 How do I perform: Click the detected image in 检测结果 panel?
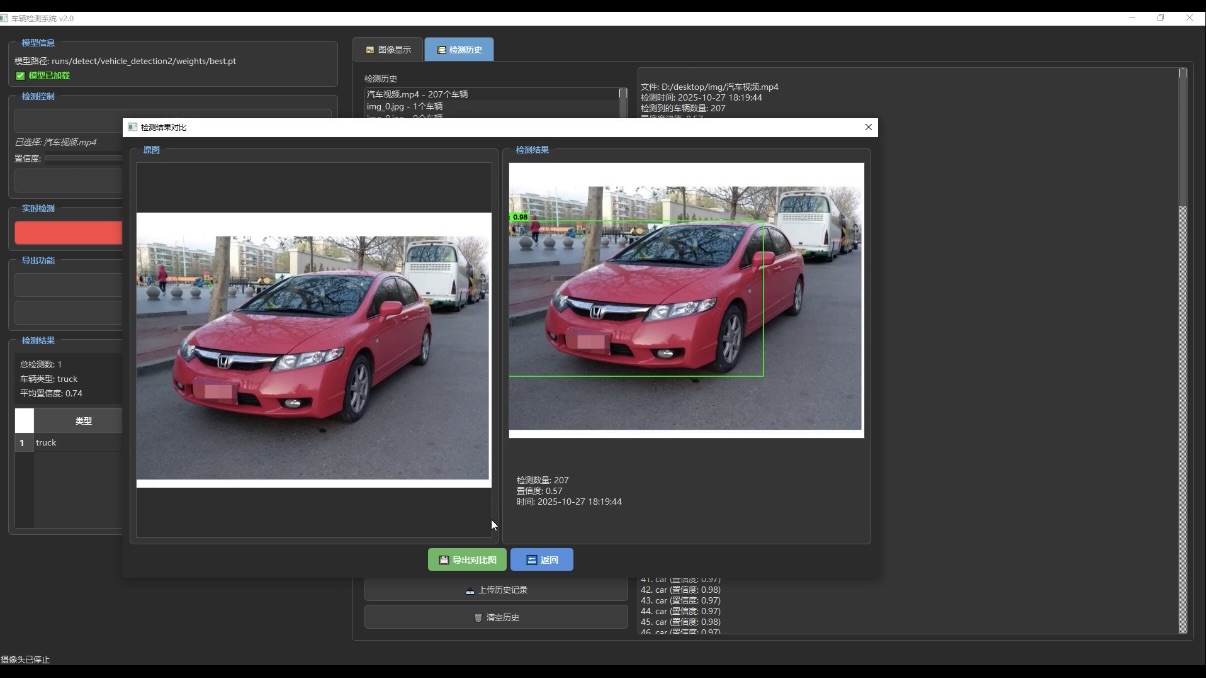686,300
